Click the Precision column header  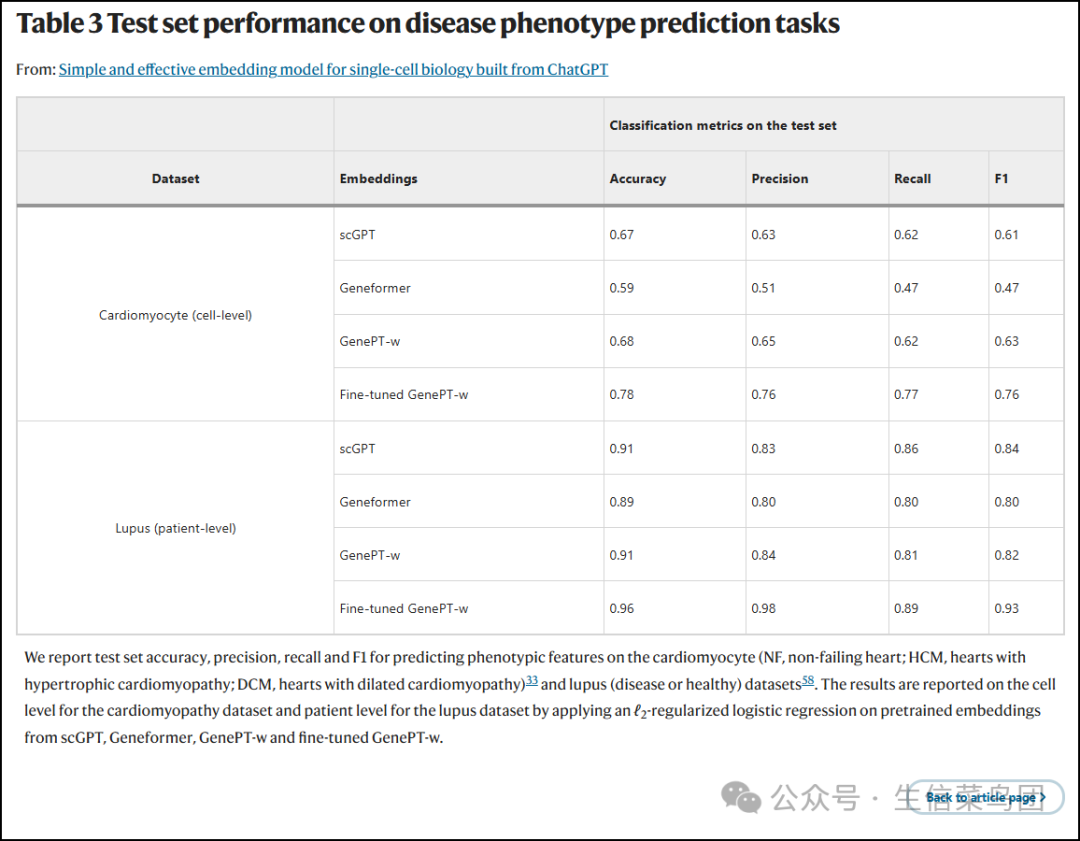coord(780,179)
